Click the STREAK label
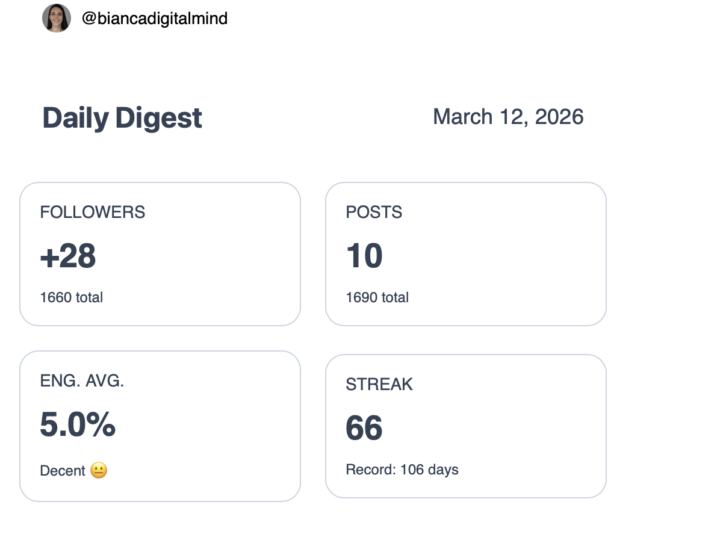Screen dimensions: 720x537 [x=379, y=384]
